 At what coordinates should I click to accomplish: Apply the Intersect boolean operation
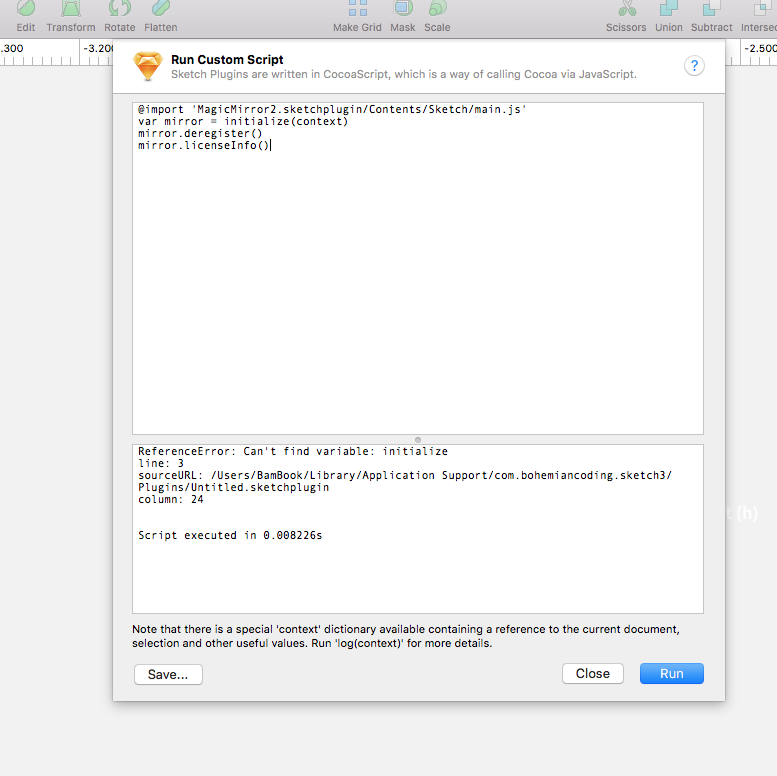pos(759,16)
